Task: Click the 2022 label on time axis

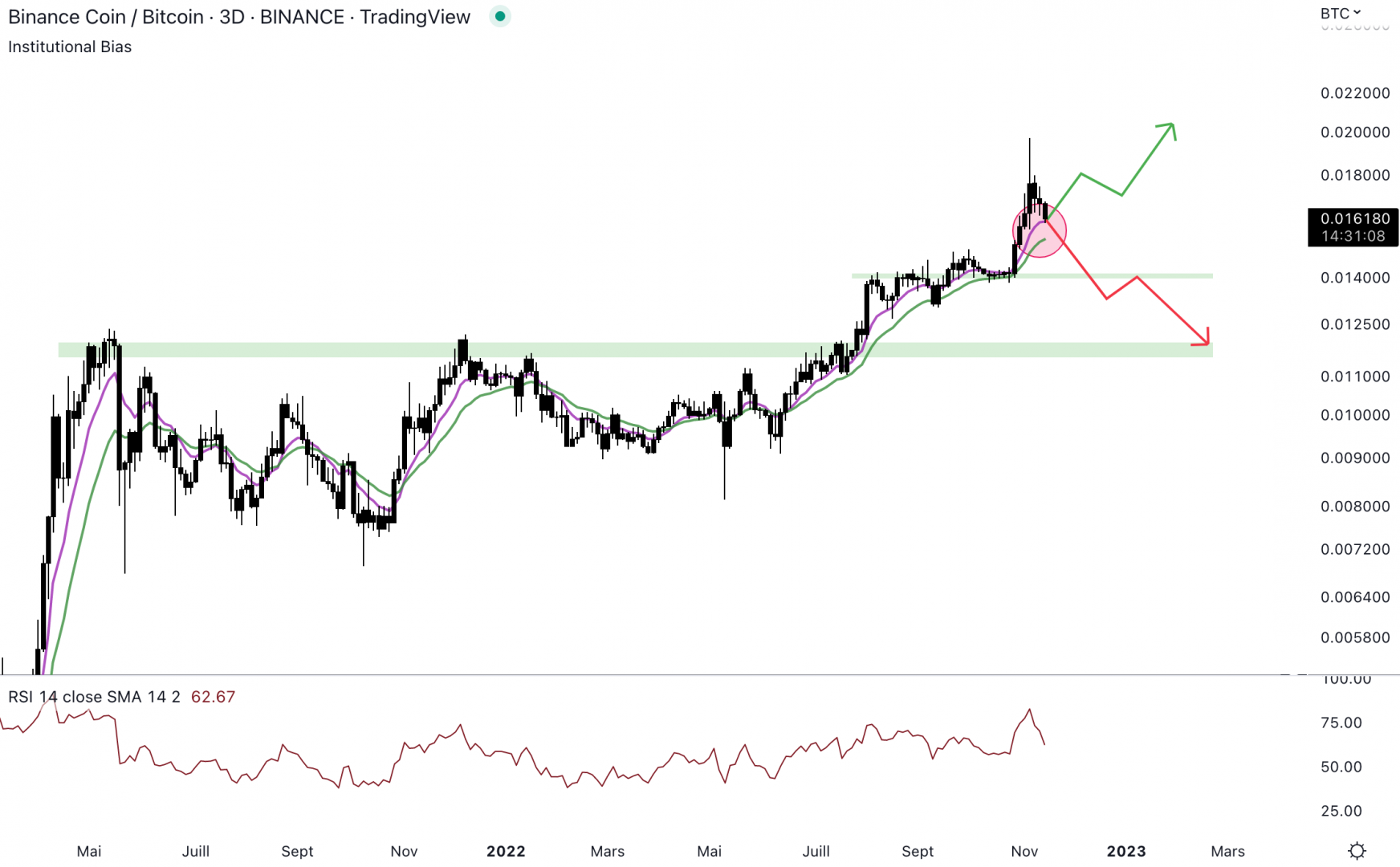Action: [506, 852]
